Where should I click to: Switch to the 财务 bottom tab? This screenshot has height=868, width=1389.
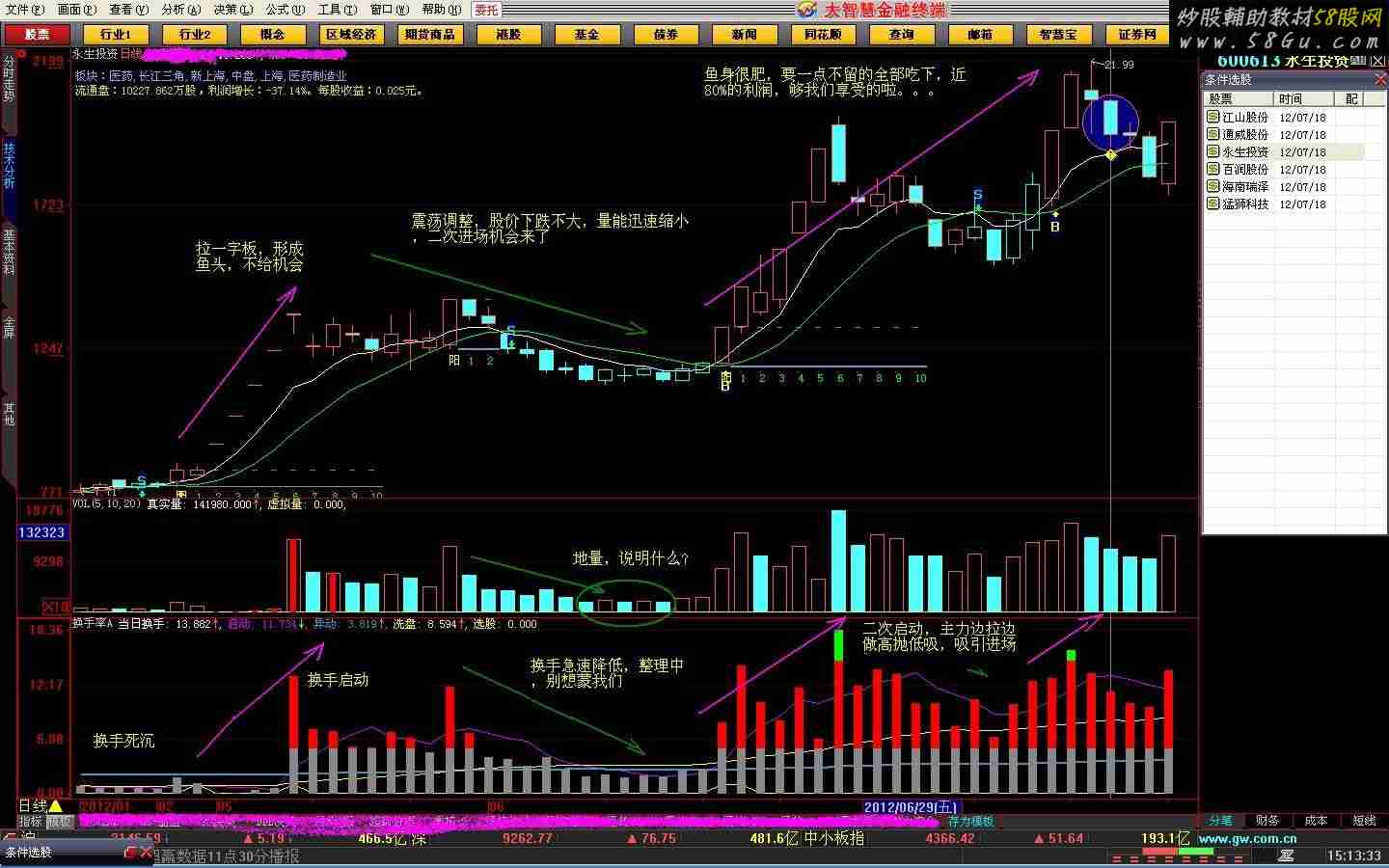[x=1267, y=821]
